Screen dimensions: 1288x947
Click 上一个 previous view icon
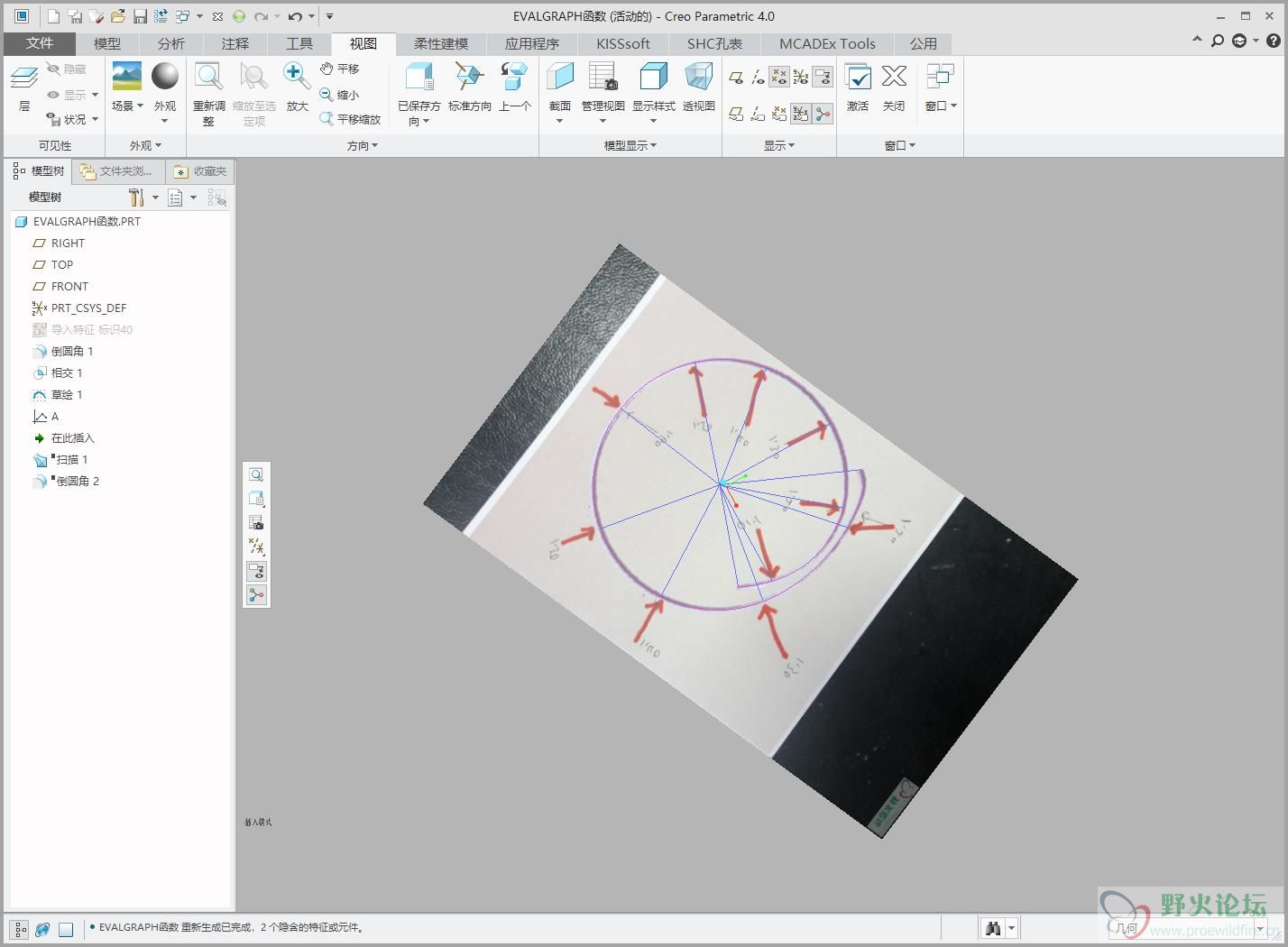514,76
